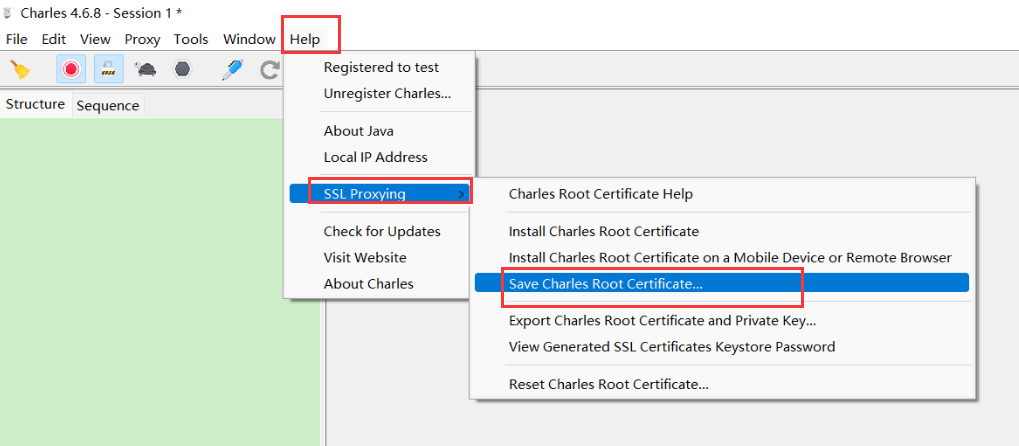Switch to the Sequence tab
Screen dimensions: 1019x446
pyautogui.click(x=108, y=105)
